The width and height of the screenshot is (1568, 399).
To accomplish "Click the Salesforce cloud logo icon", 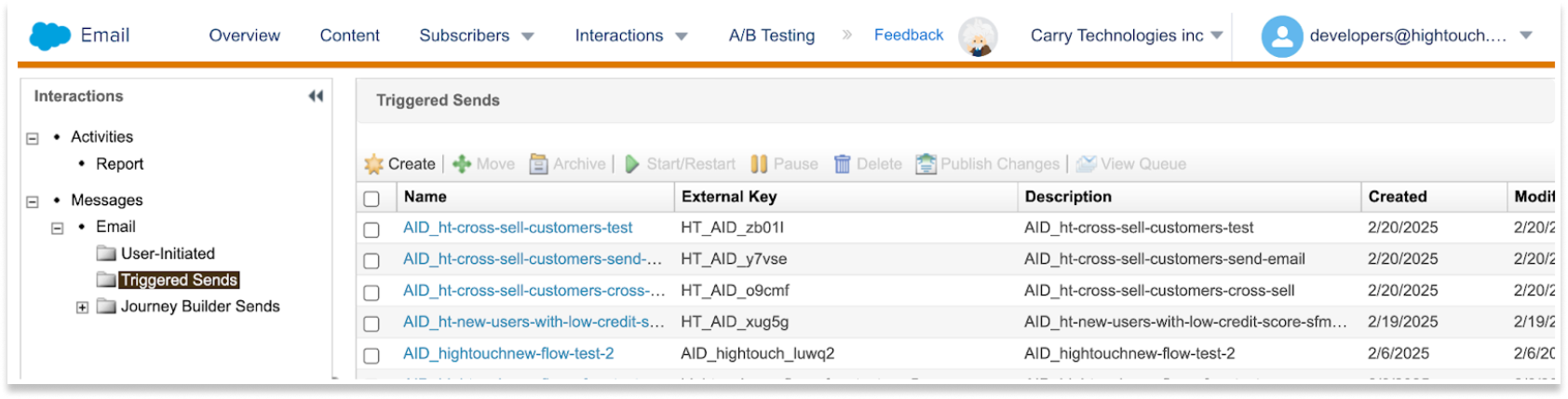I will 49,36.
